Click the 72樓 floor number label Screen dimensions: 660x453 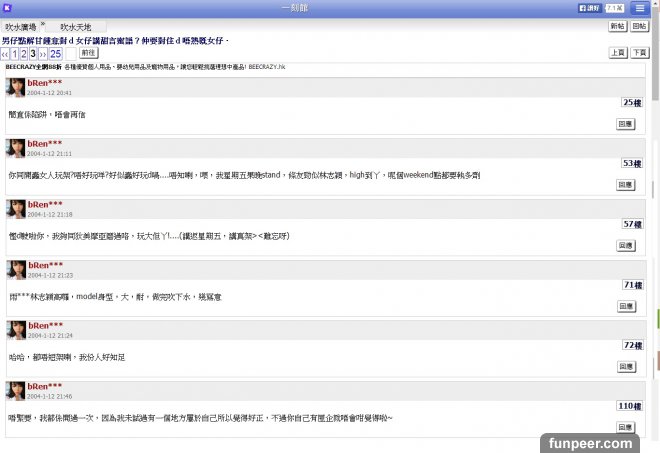[631, 345]
